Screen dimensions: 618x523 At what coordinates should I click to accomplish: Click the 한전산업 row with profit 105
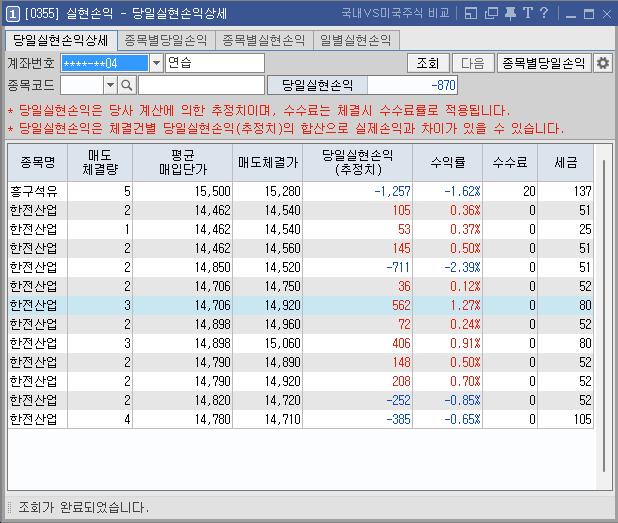coord(300,210)
